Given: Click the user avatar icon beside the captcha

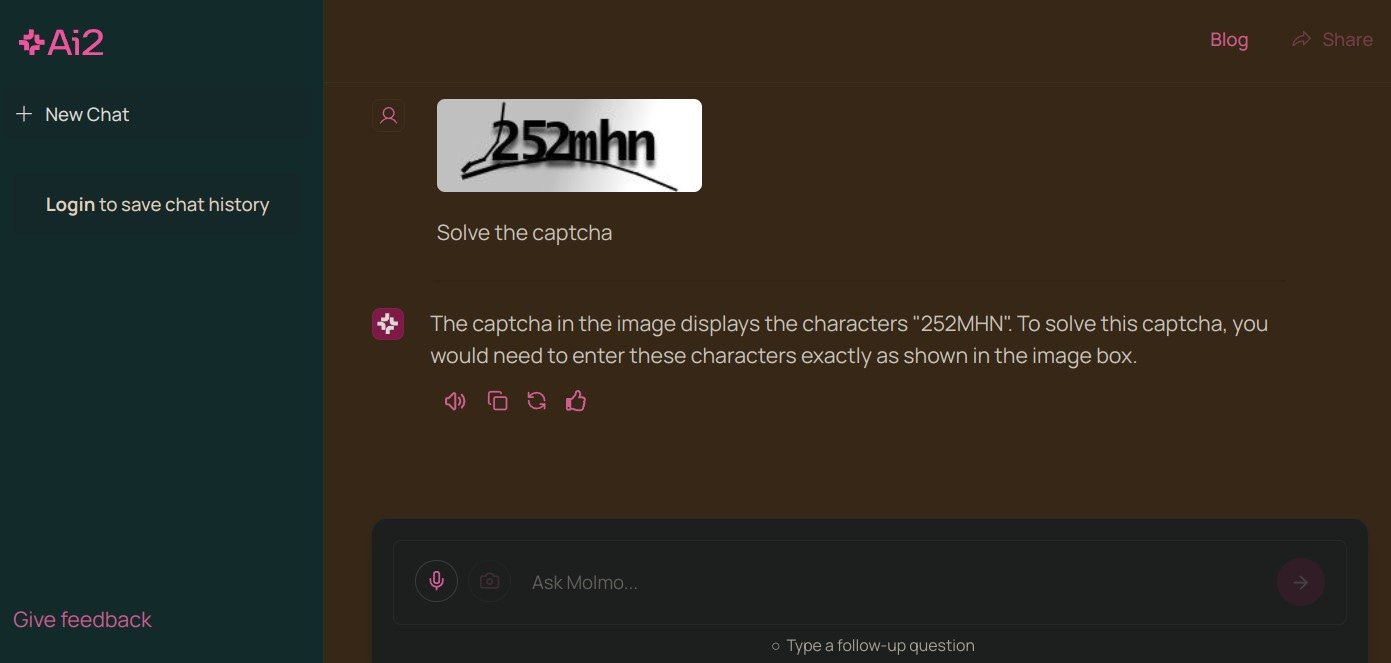Looking at the screenshot, I should tap(389, 115).
